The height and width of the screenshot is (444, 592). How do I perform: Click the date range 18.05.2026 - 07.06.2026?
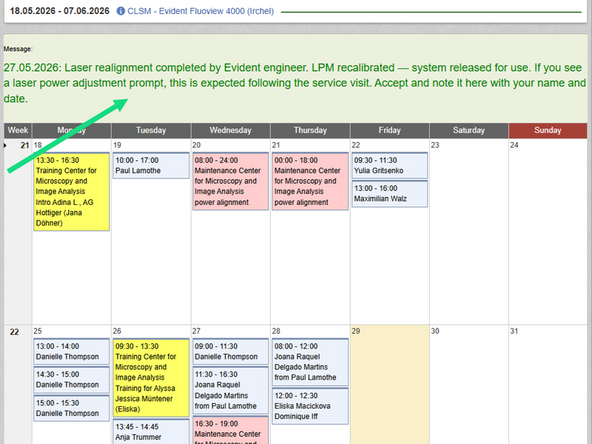point(60,11)
